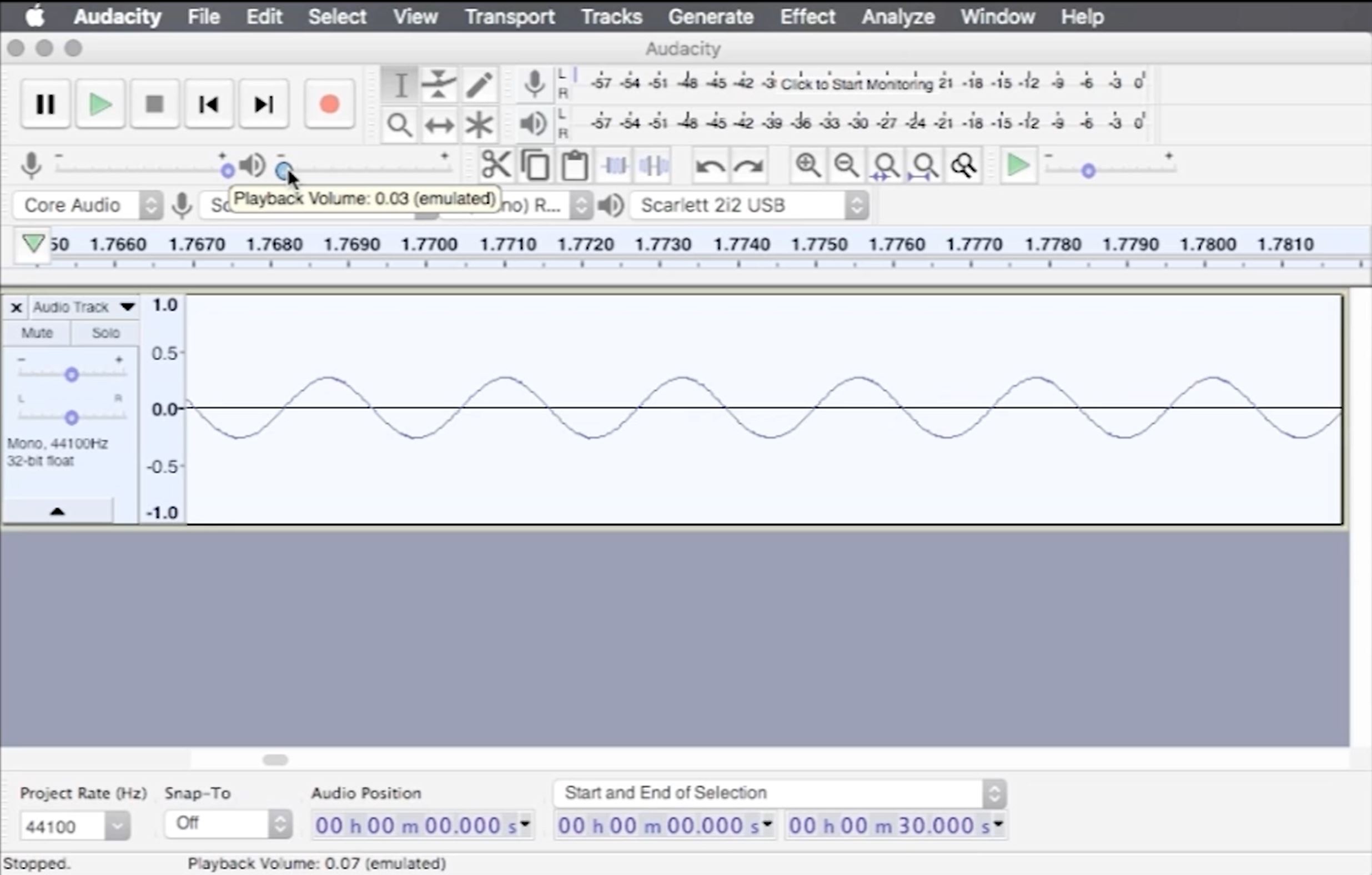This screenshot has height=875, width=1372.
Task: Toggle the Pause button
Action: coord(46,104)
